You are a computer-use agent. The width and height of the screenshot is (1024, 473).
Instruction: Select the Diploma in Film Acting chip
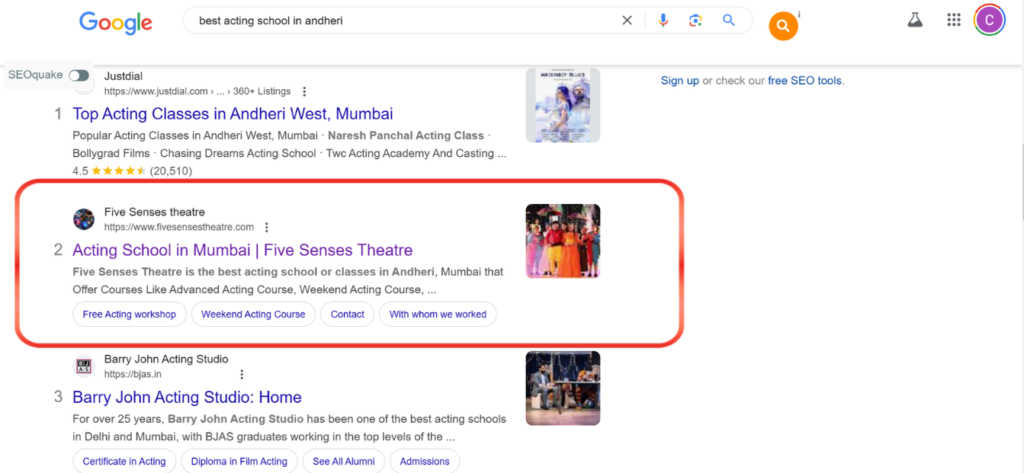[x=239, y=461]
